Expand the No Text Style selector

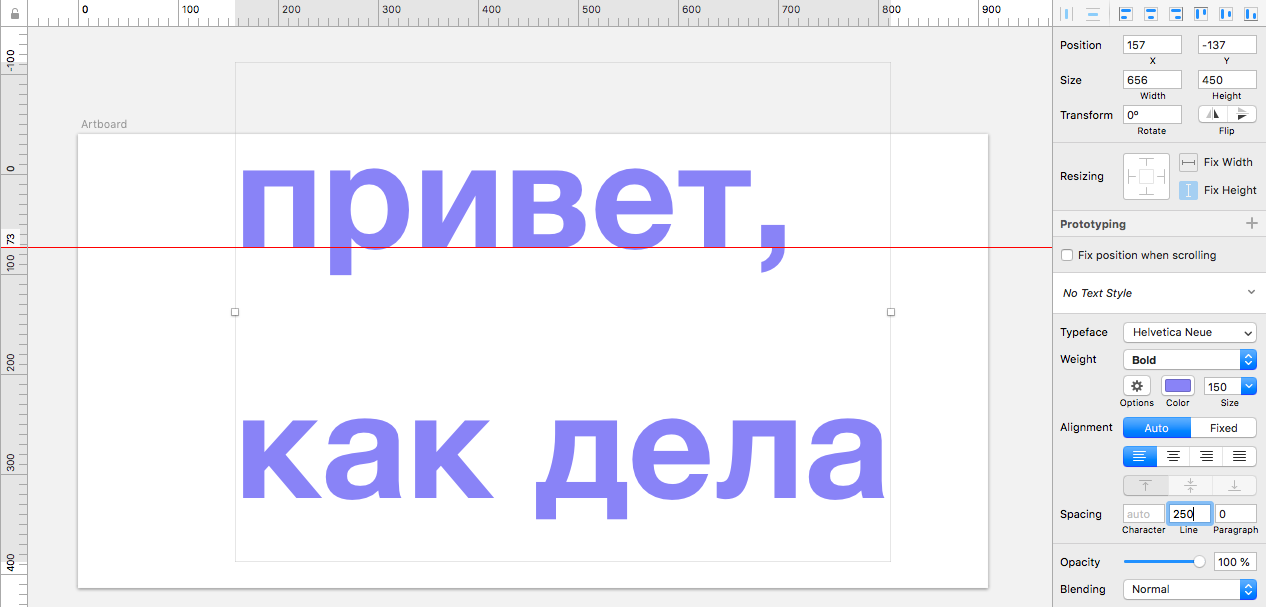click(x=1250, y=293)
